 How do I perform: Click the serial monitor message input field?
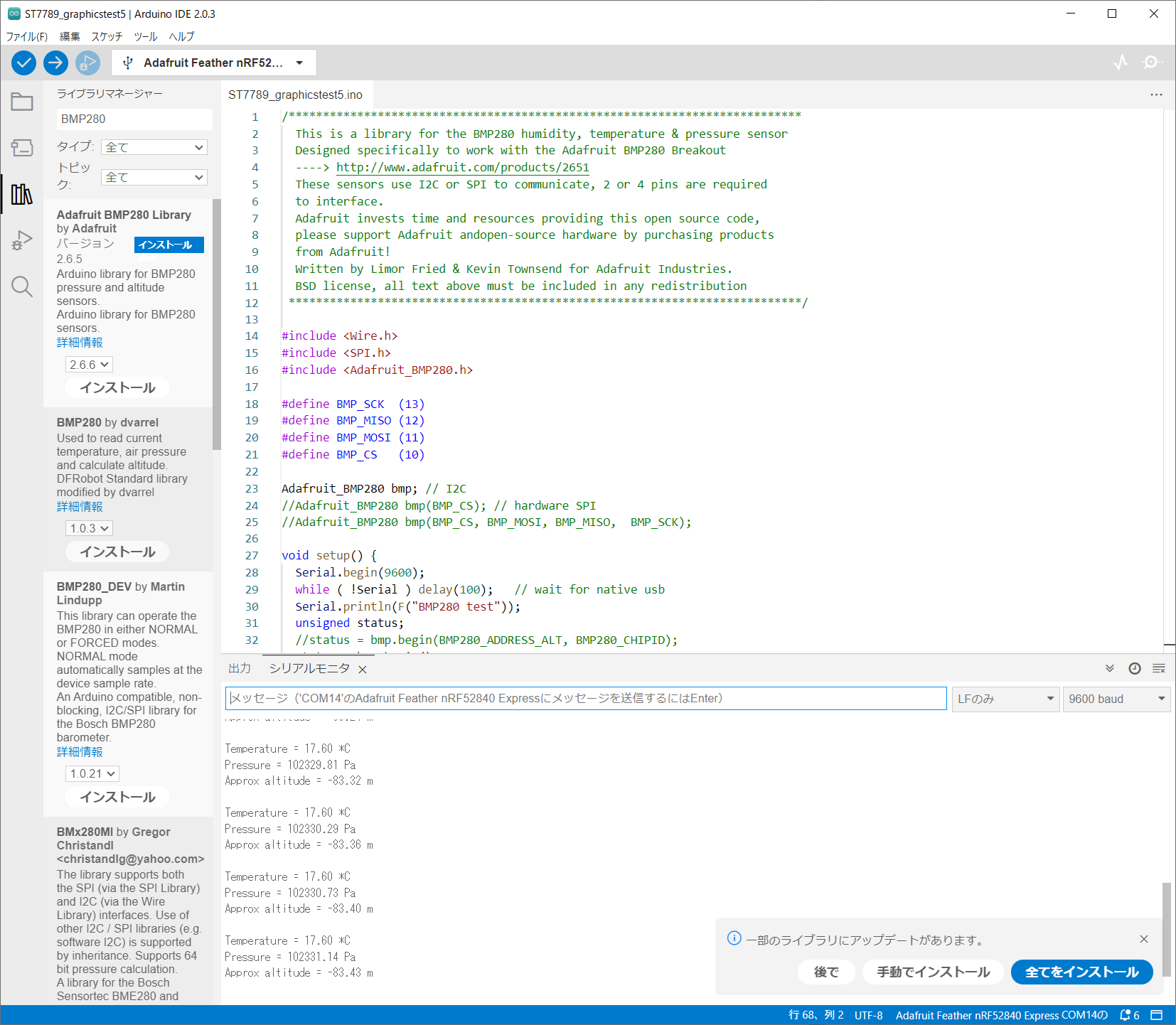pos(586,699)
